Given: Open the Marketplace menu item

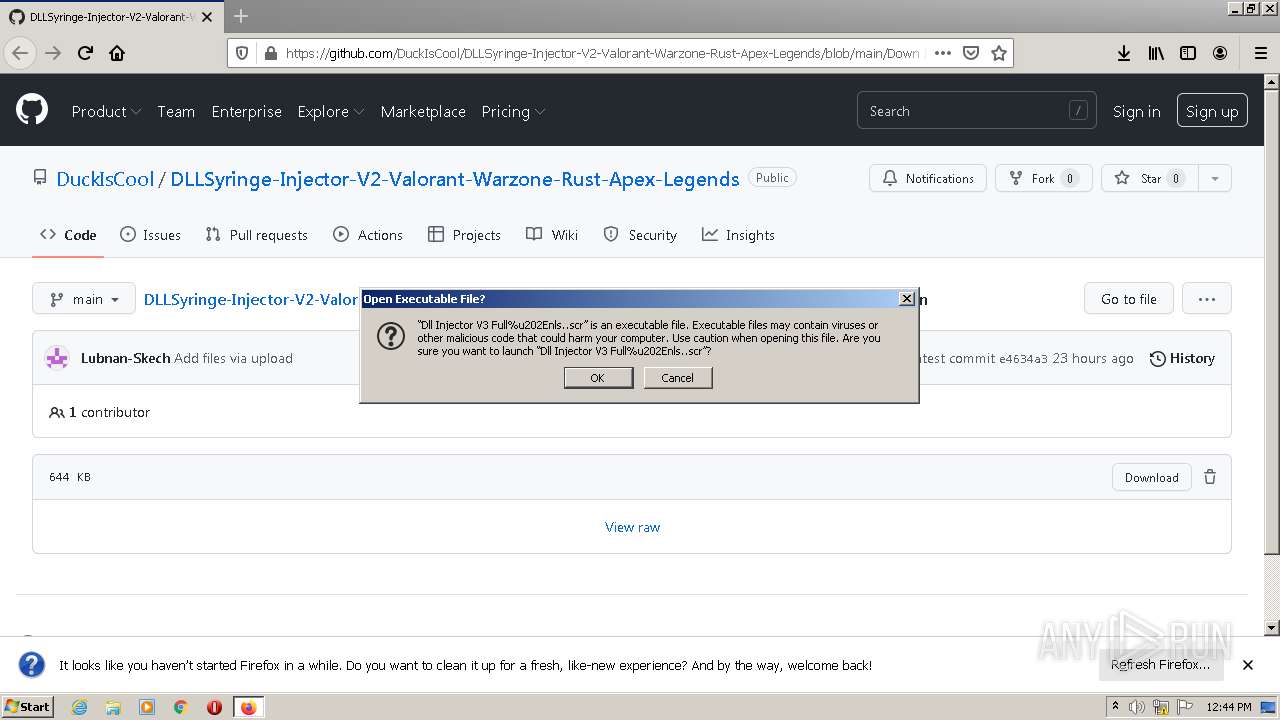Looking at the screenshot, I should pyautogui.click(x=423, y=111).
